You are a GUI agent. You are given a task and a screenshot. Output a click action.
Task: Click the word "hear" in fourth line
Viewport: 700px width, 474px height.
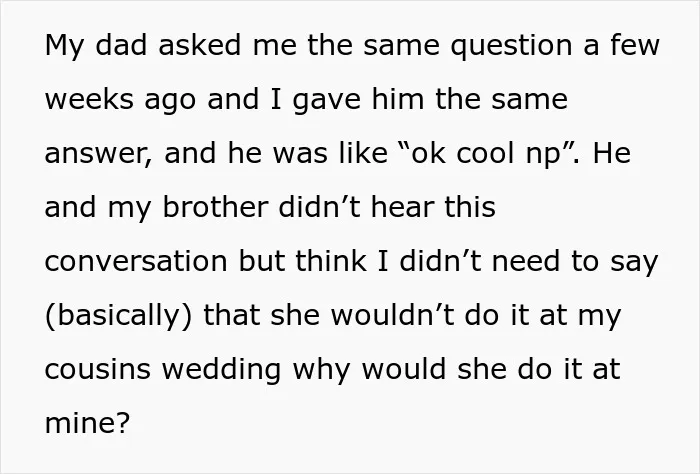click(x=402, y=207)
